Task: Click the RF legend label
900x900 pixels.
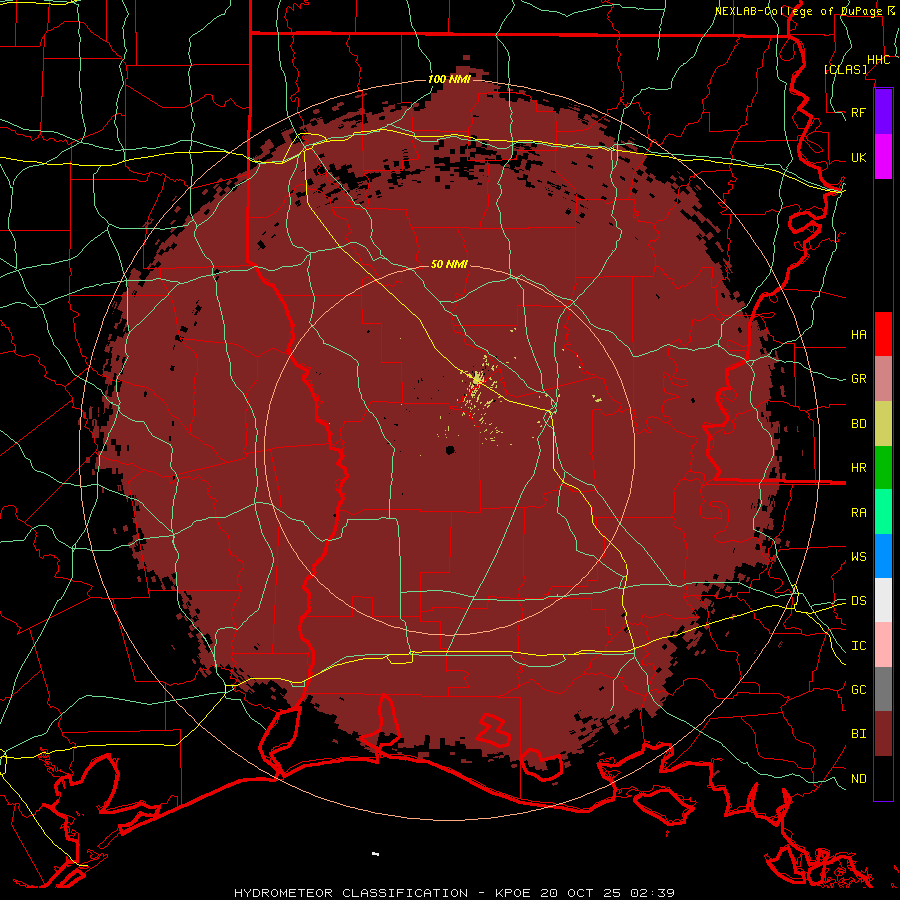Action: click(859, 112)
